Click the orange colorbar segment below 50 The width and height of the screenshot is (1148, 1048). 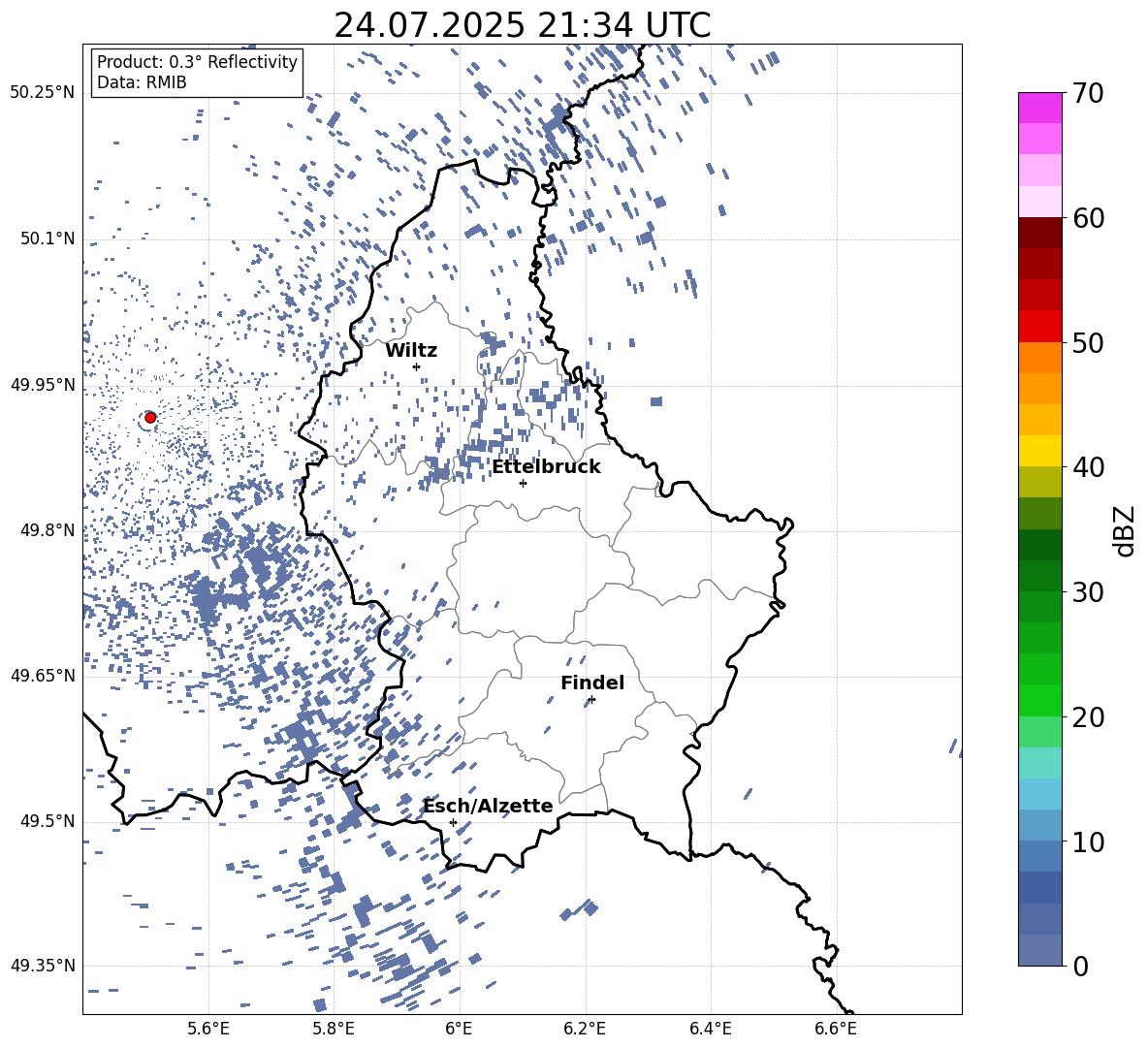1039,358
